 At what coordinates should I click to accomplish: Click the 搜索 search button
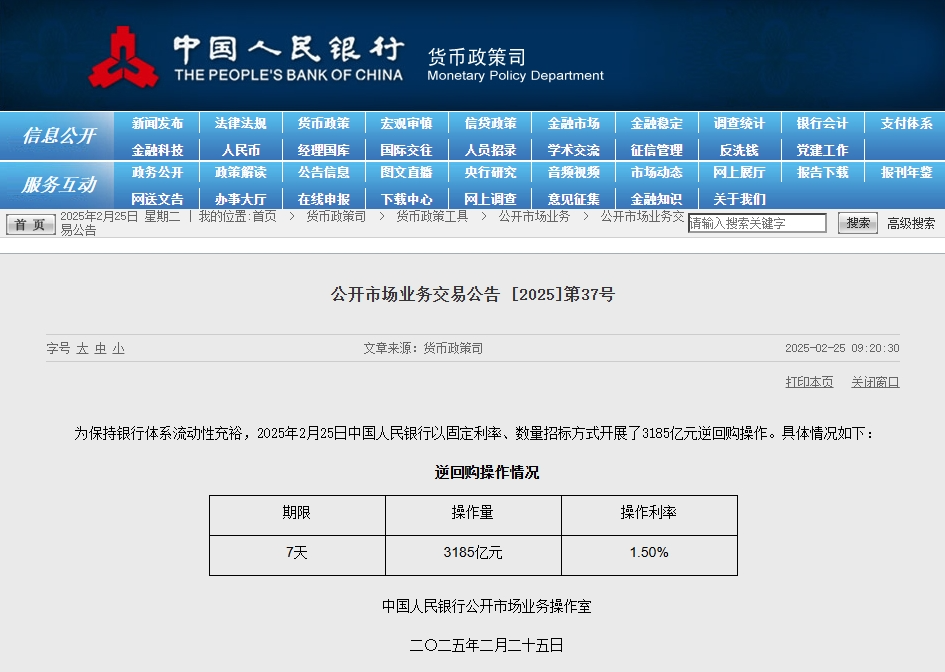click(856, 223)
